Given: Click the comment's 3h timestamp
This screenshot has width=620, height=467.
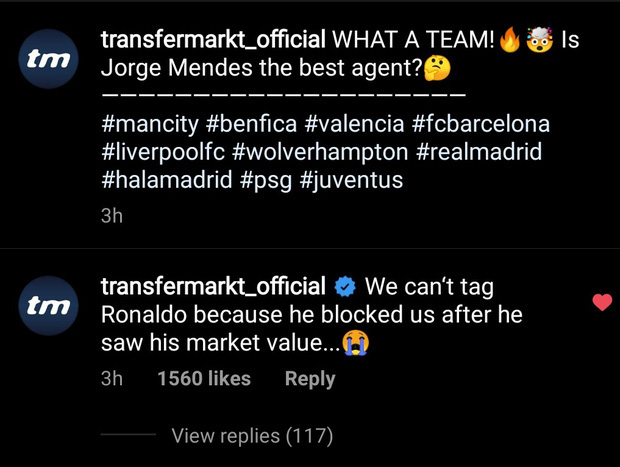Looking at the screenshot, I should [112, 379].
